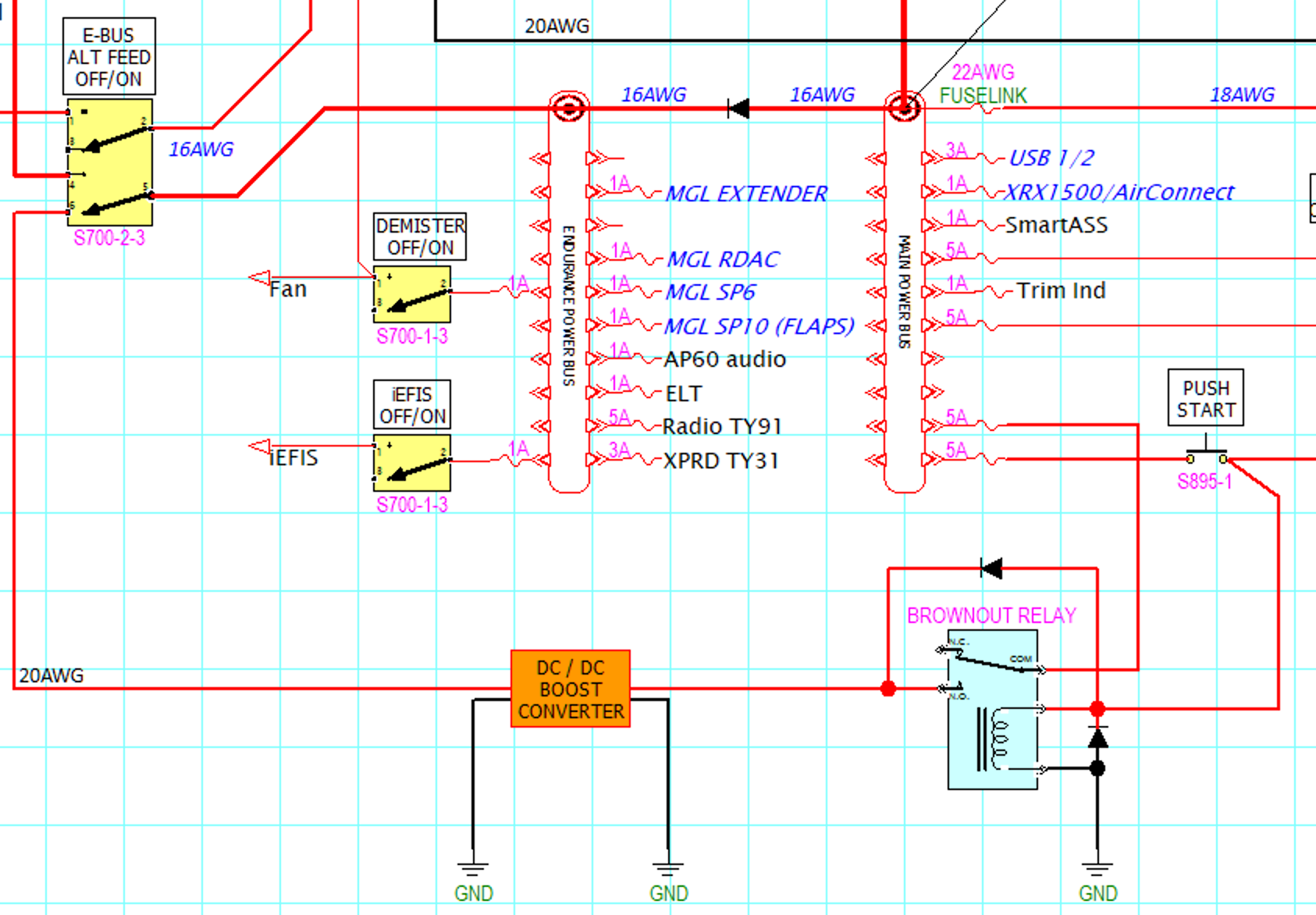Click the MGL EXTENDER circuit label

pos(745,193)
